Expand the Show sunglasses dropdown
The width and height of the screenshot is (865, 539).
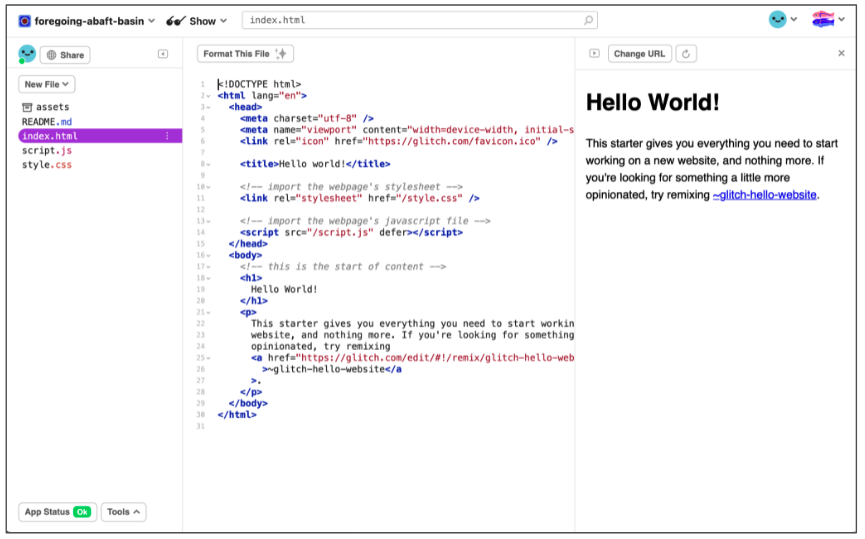tap(197, 20)
